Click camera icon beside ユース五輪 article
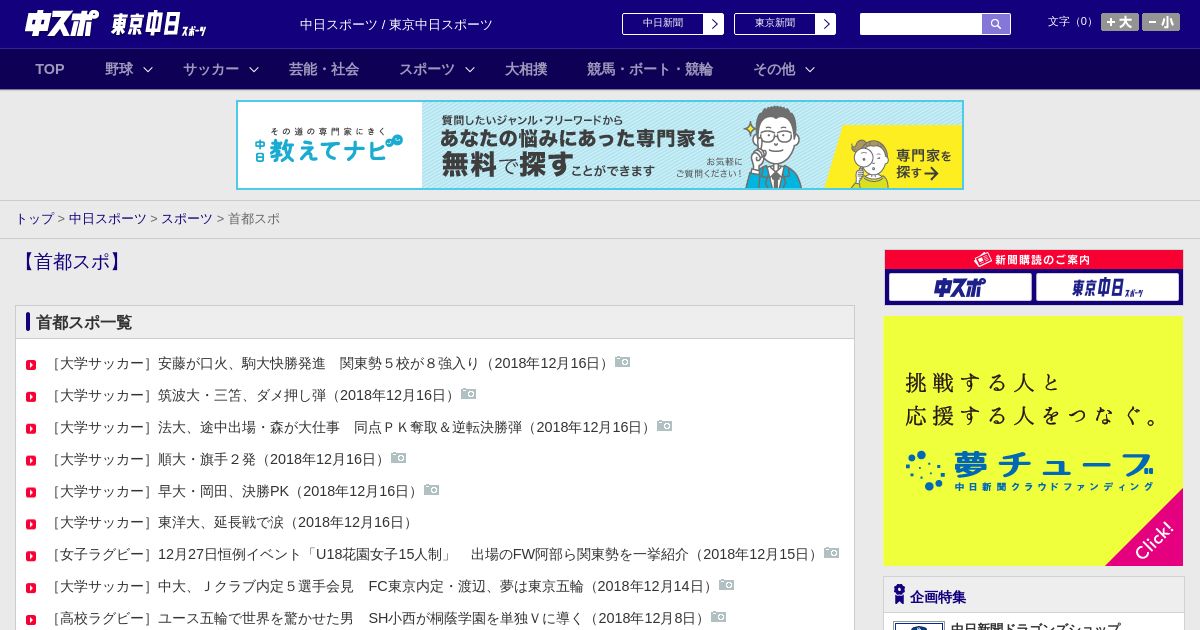Screen dimensions: 1200x630 pyautogui.click(x=718, y=617)
